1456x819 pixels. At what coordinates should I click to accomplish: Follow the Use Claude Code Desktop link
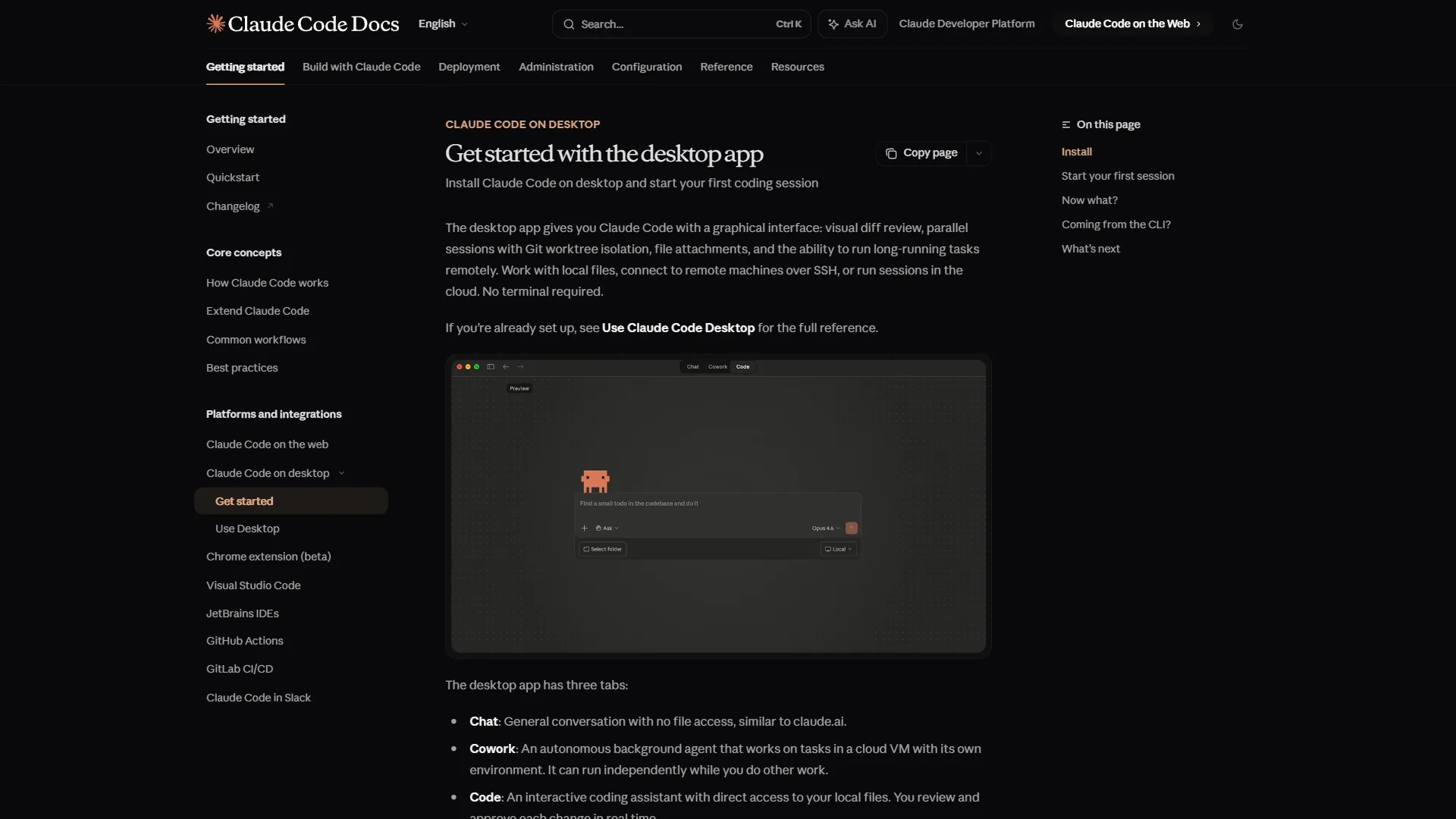678,328
